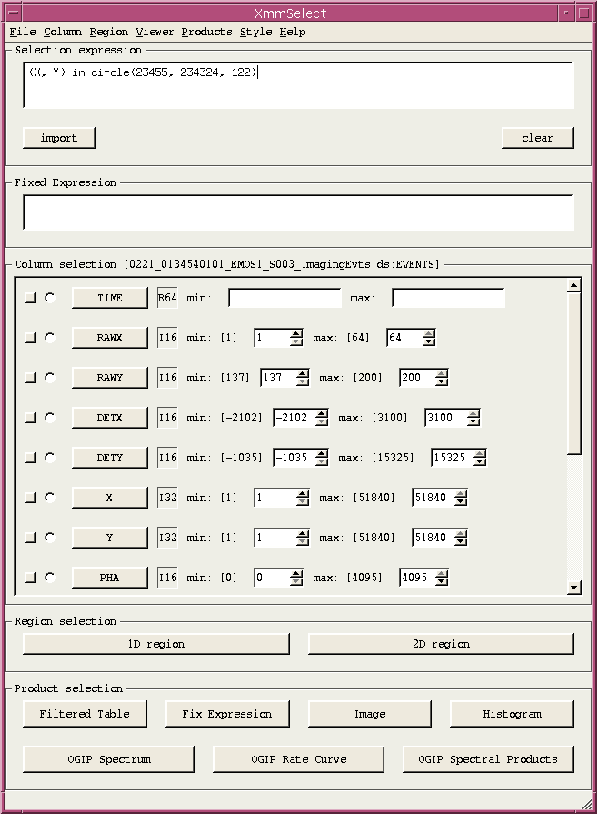The image size is (597, 814).
Task: Enable the RAWY row checkbox
Action: (31, 377)
